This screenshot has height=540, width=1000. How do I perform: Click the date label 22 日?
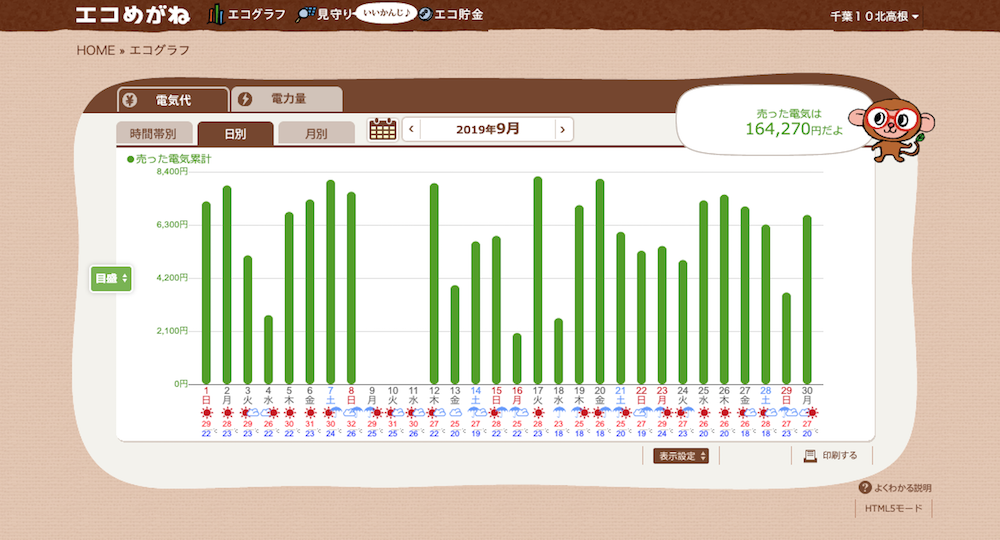click(x=641, y=395)
